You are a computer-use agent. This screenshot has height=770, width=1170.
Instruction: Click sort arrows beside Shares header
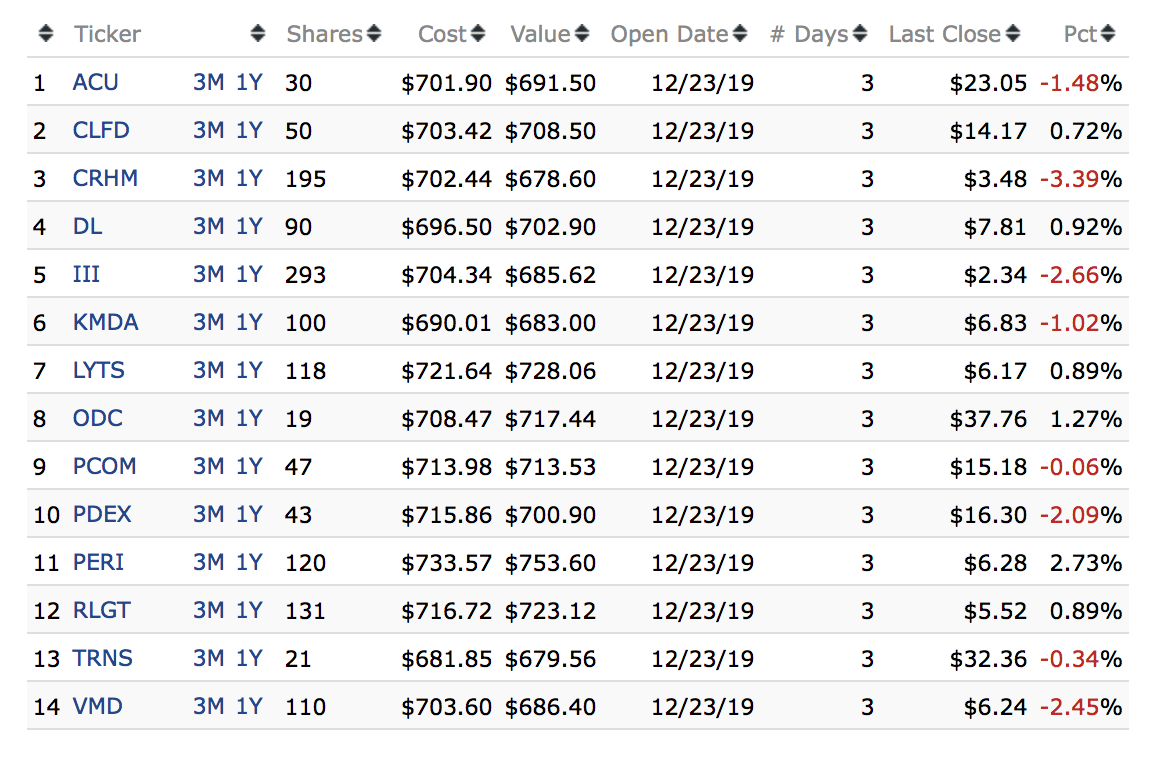[x=374, y=34]
